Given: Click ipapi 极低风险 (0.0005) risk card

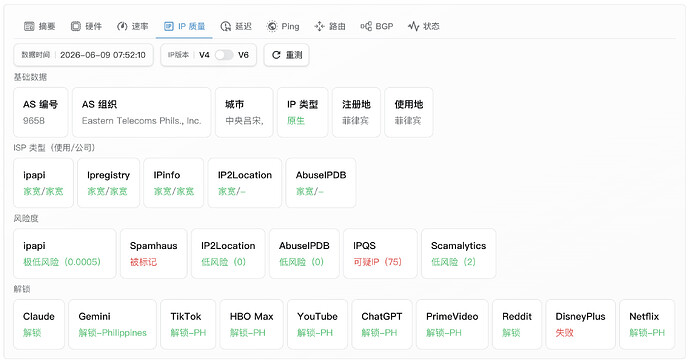Looking at the screenshot, I should (x=65, y=253).
